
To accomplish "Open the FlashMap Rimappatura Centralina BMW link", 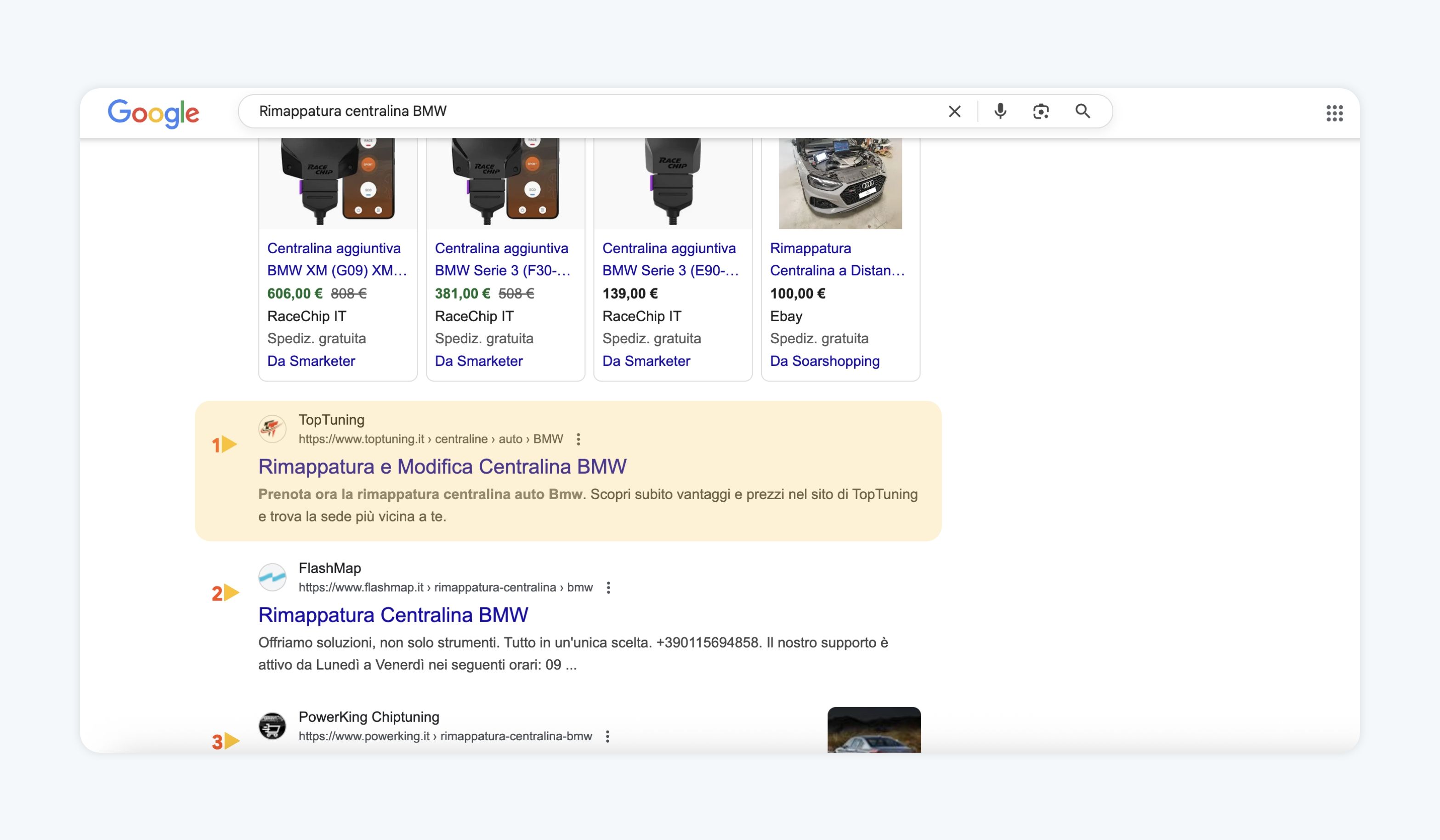I will [x=392, y=615].
